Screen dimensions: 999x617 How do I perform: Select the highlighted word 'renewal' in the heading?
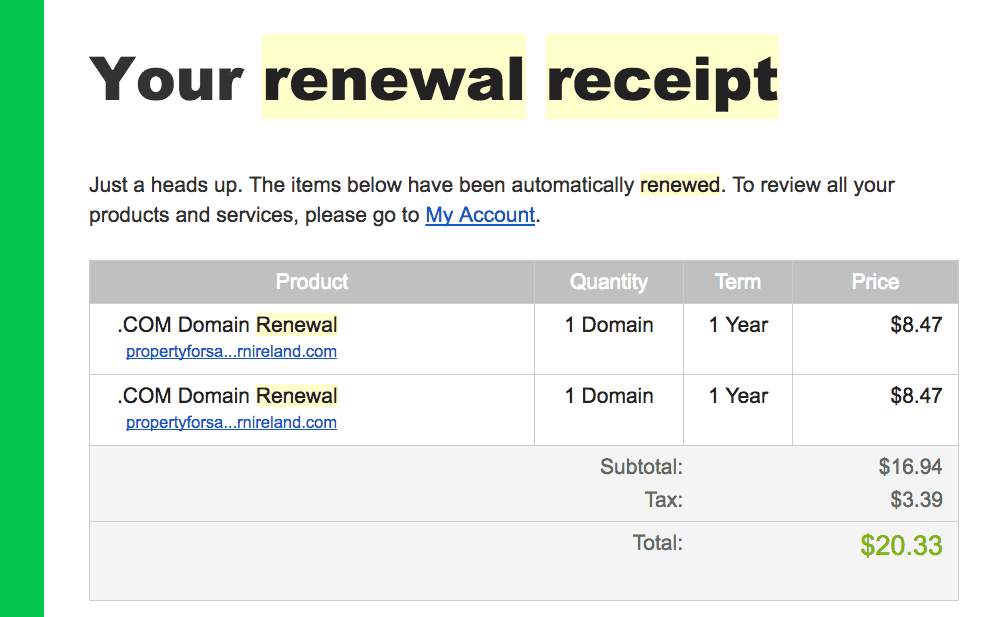coord(394,78)
